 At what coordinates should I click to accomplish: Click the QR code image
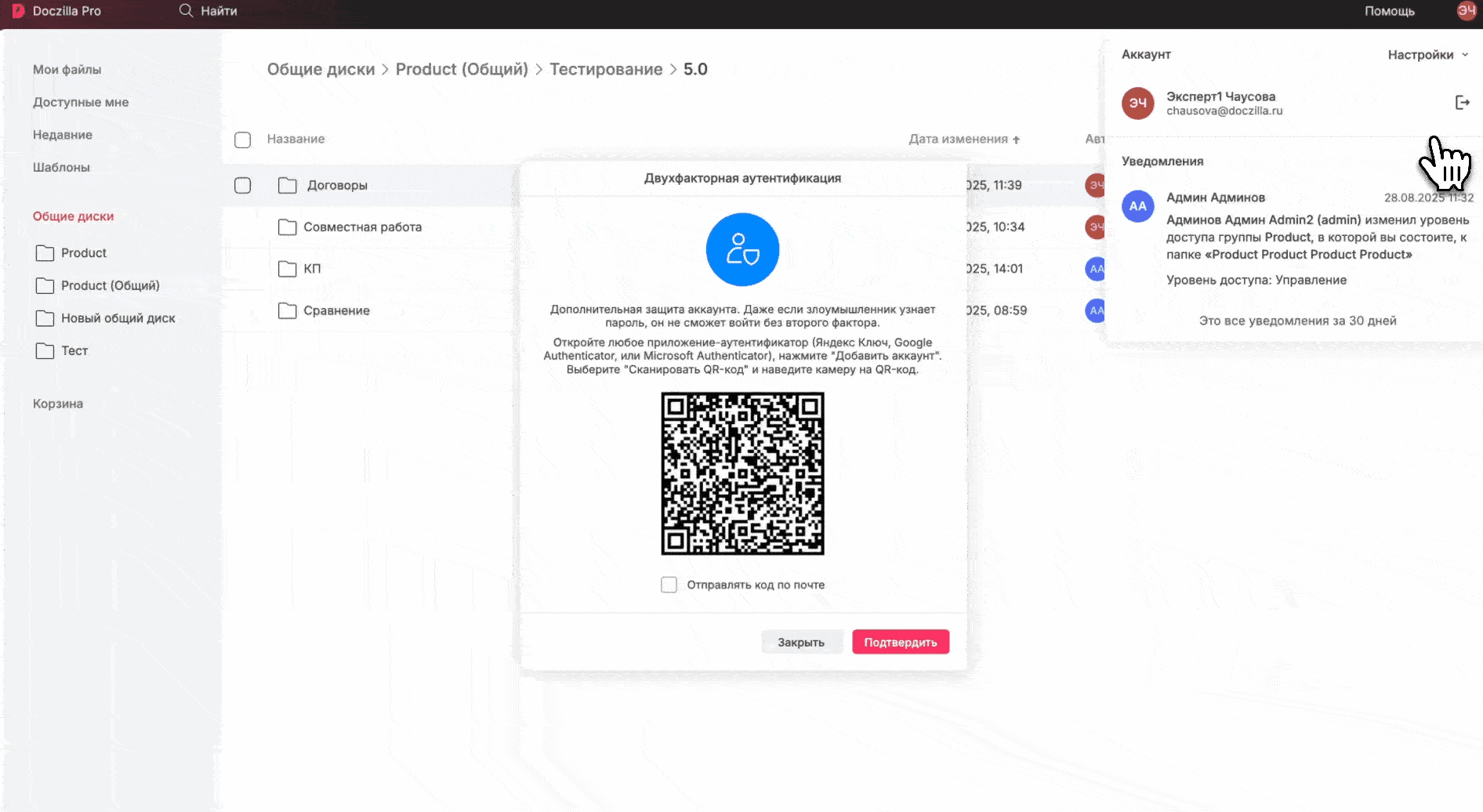point(742,473)
